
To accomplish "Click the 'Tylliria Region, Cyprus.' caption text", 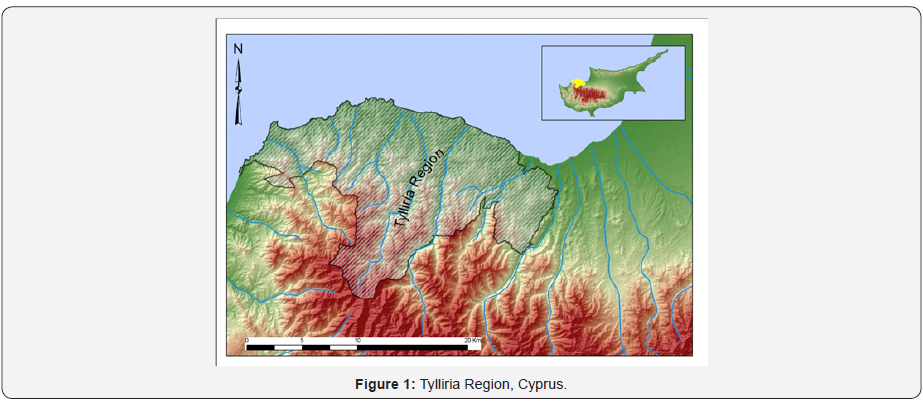I will (x=493, y=384).
